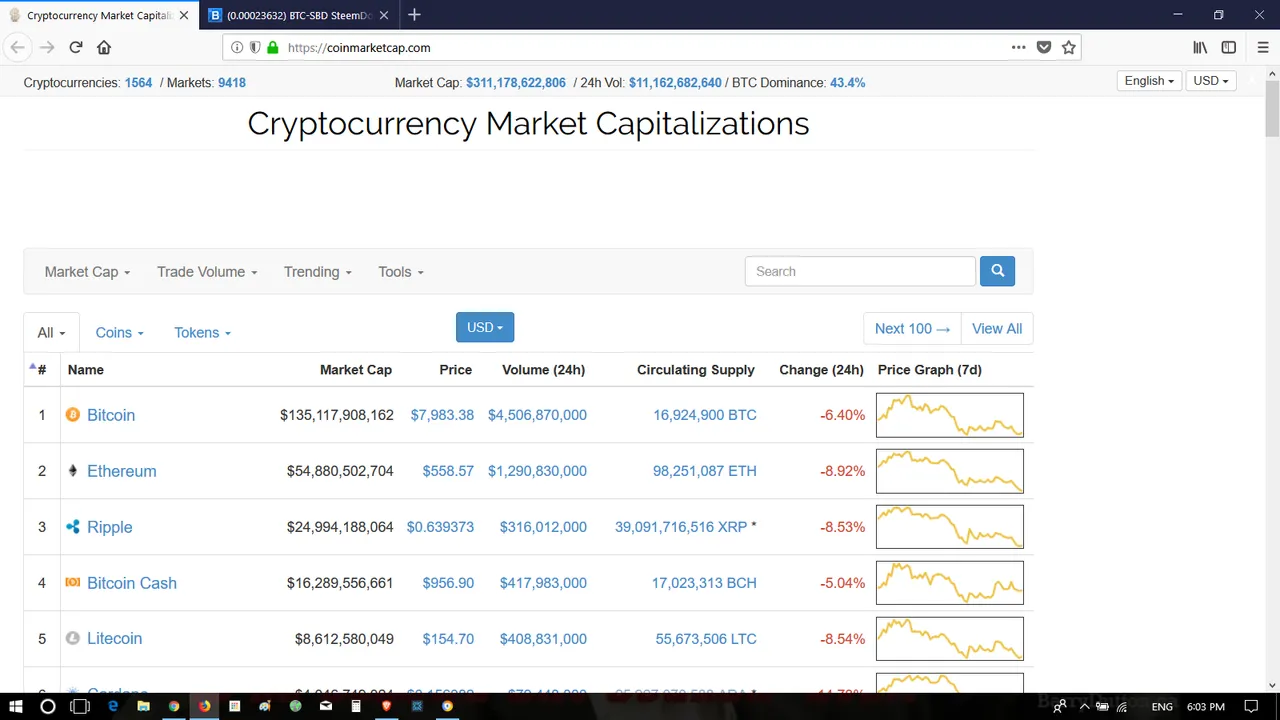Click the Cryptocurrencies count 1564 link
Screen dimensions: 1280x720
(138, 83)
